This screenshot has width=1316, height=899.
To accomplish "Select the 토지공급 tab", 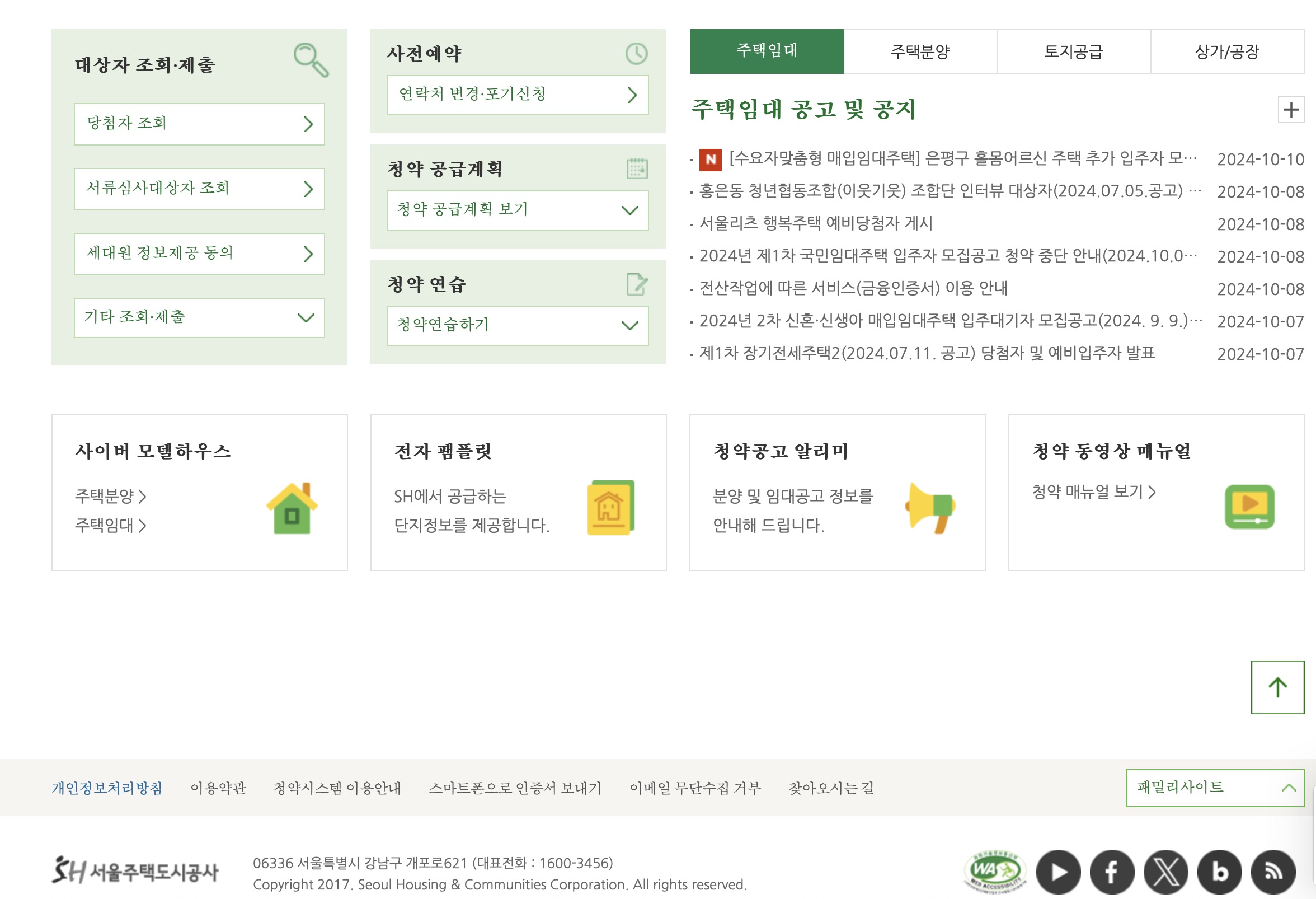I will (x=1073, y=51).
